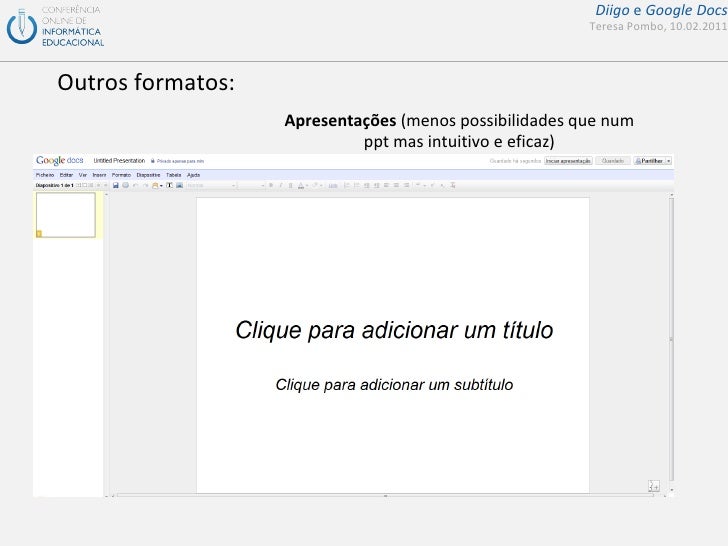Click the title placeholder "Clique para adicionar um título"
This screenshot has height=546, width=728.
(394, 330)
